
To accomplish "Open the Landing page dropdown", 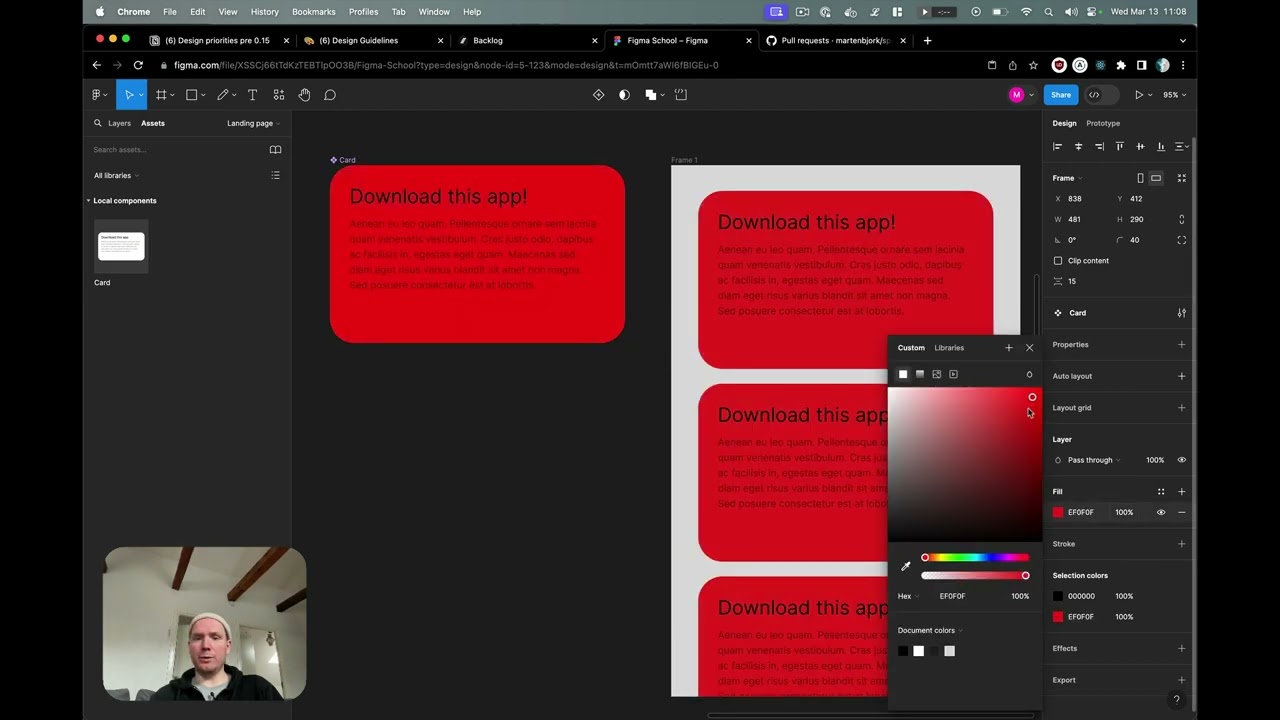I will click(x=253, y=123).
